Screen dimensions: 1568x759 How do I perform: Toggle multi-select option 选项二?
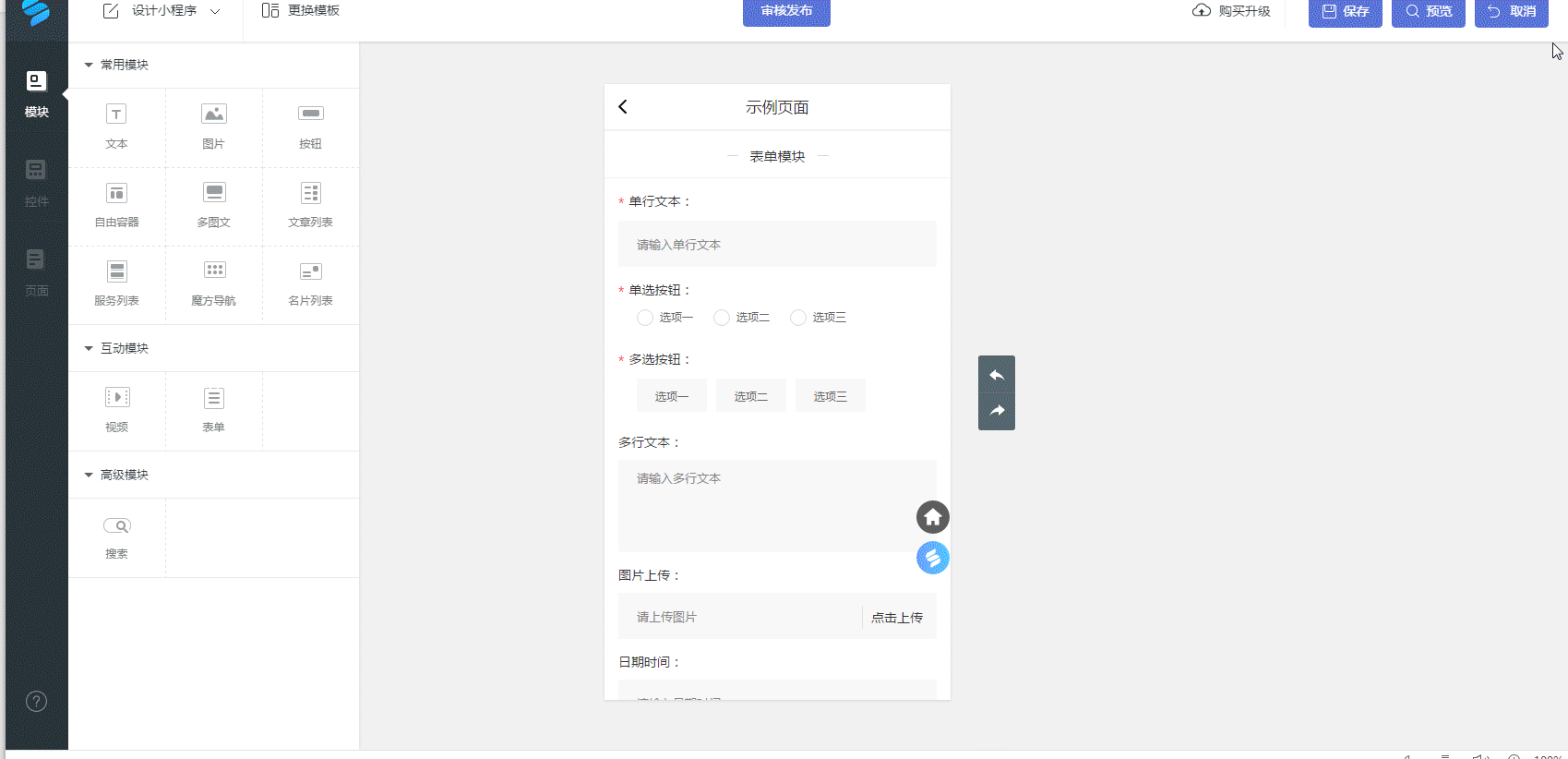[x=751, y=396]
